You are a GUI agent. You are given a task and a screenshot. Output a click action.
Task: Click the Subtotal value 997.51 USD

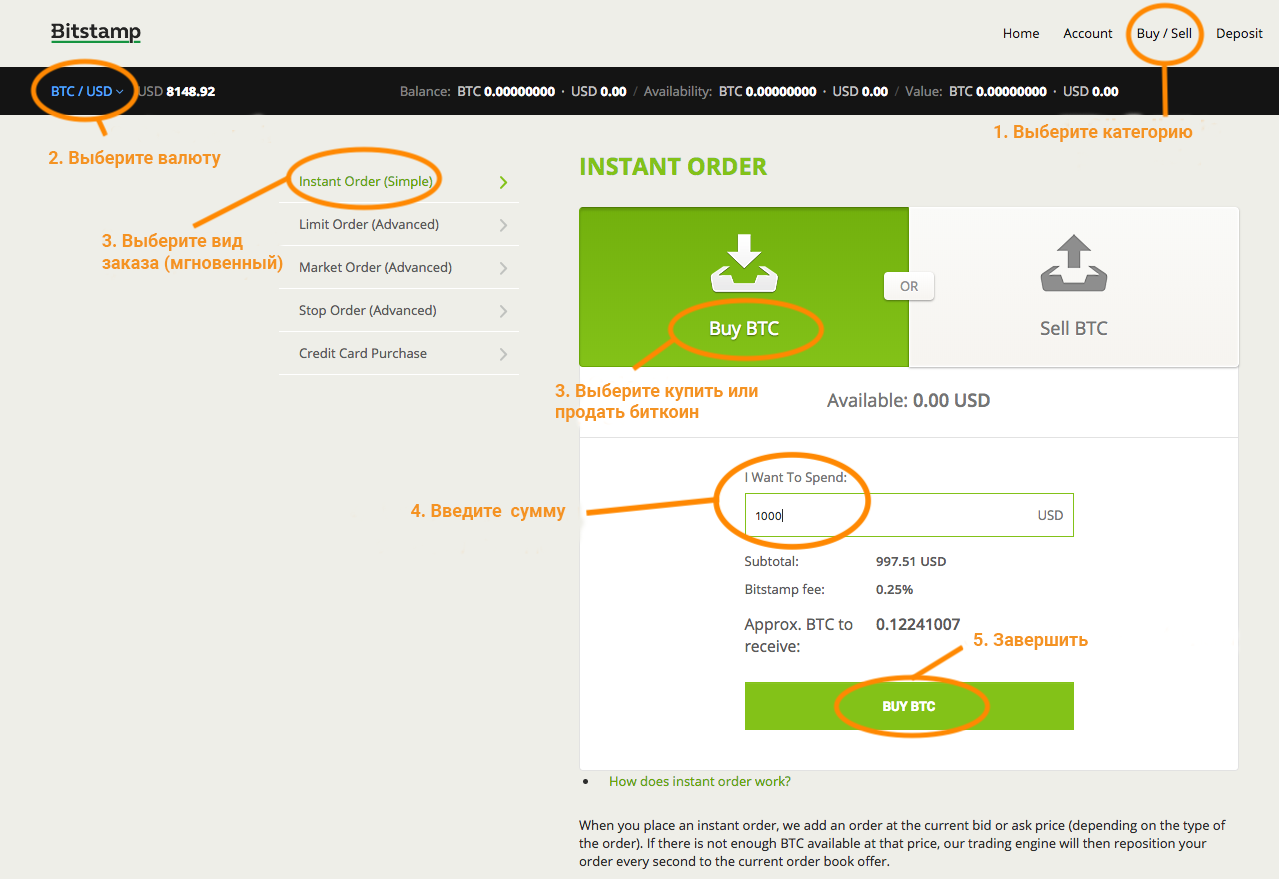coord(911,562)
